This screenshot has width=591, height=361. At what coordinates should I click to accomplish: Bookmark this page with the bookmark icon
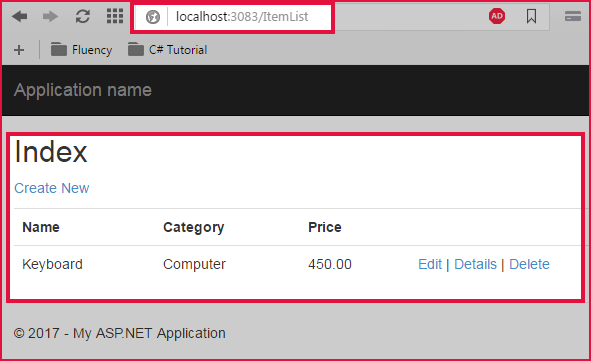[531, 16]
